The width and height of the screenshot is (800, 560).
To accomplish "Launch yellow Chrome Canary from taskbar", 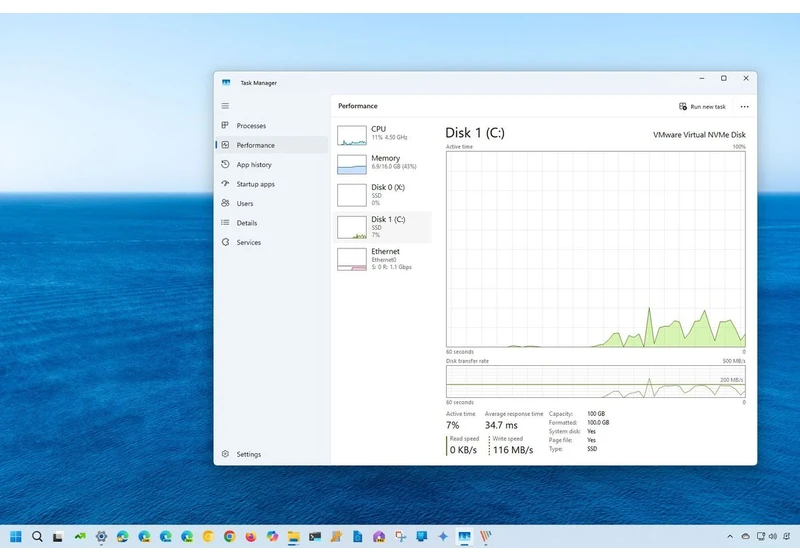I will 208,537.
